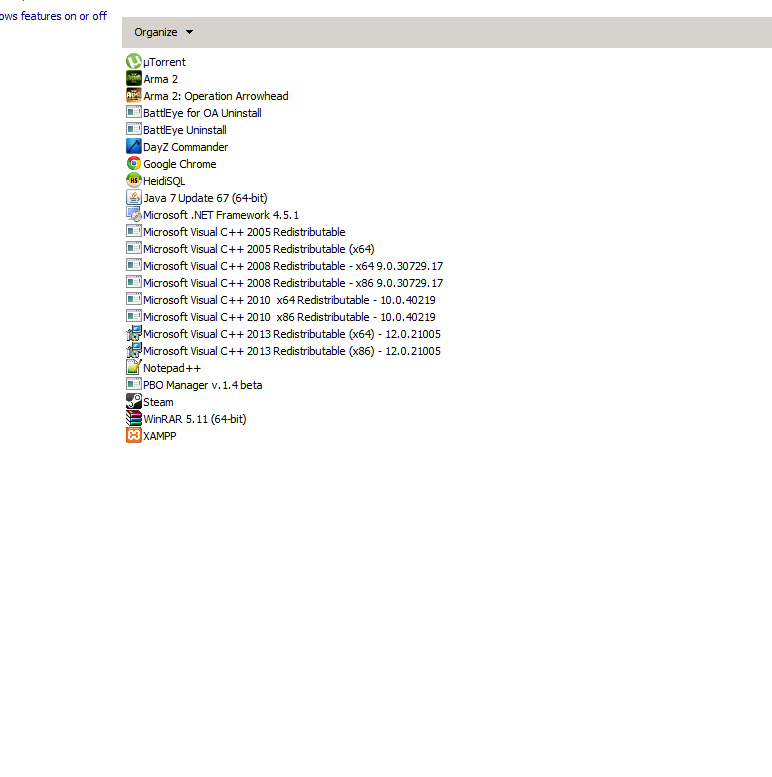Select Visual C++ 2013 Redistributable (x64) text

tap(292, 334)
